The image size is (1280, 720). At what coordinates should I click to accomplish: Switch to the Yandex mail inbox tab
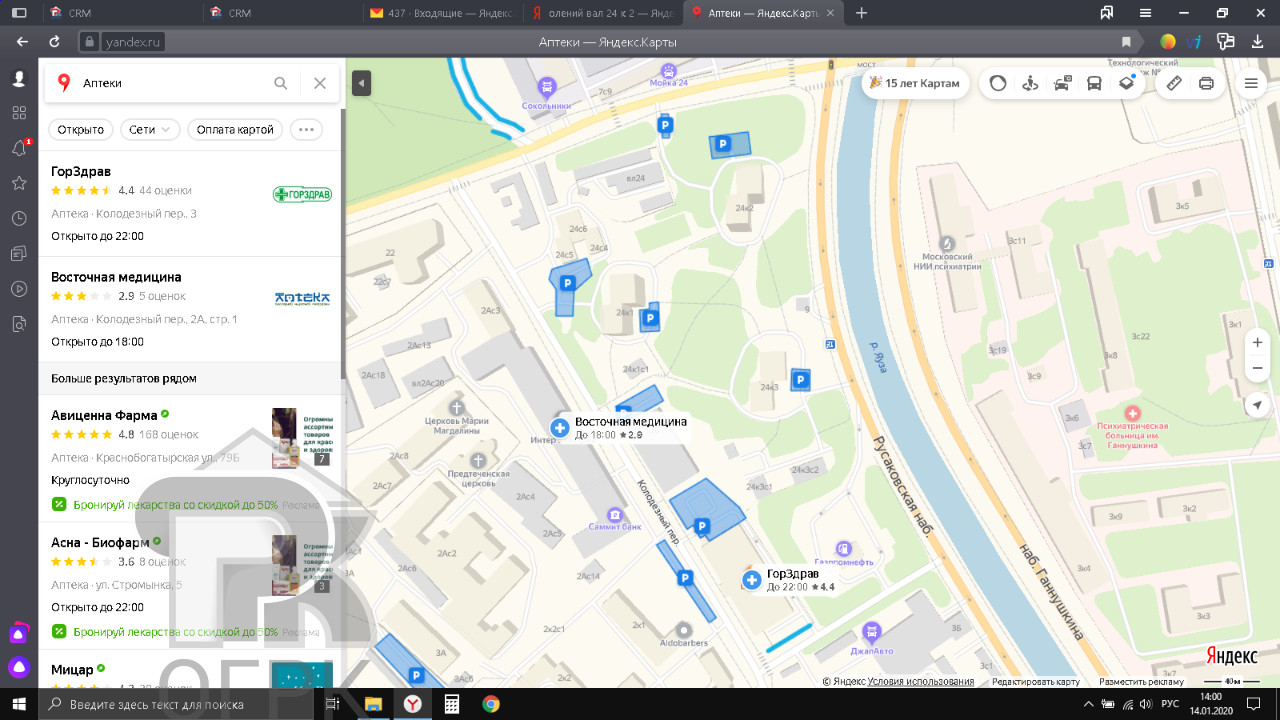pos(440,13)
